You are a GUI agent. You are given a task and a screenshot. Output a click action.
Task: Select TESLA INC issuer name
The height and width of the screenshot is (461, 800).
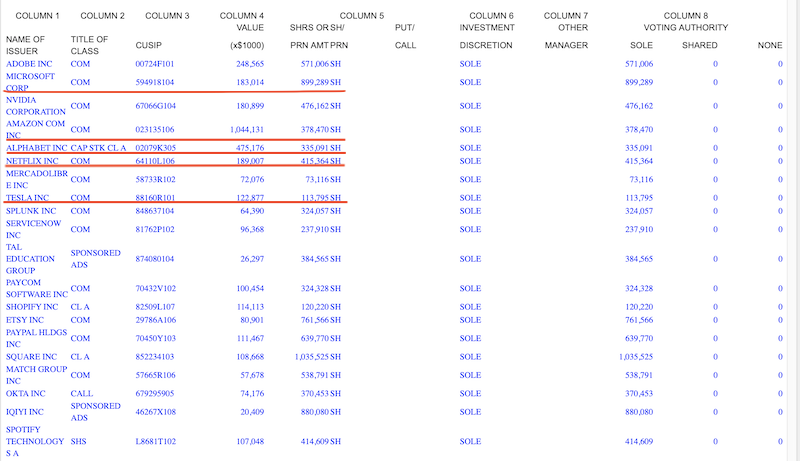click(x=28, y=197)
